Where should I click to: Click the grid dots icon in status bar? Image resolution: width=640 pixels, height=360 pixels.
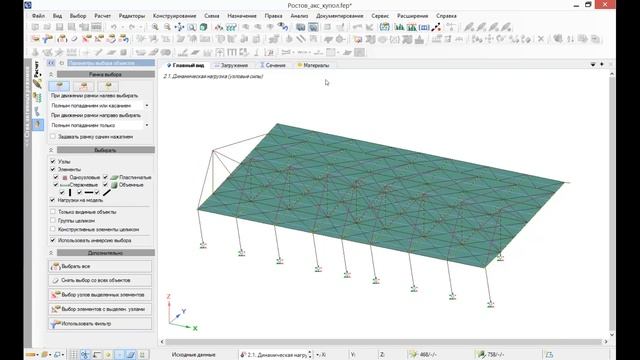73,355
